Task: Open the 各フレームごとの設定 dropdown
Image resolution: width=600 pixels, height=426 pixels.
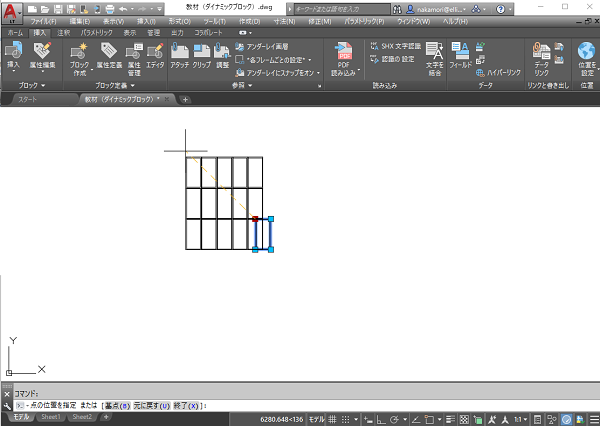Action: (310, 60)
